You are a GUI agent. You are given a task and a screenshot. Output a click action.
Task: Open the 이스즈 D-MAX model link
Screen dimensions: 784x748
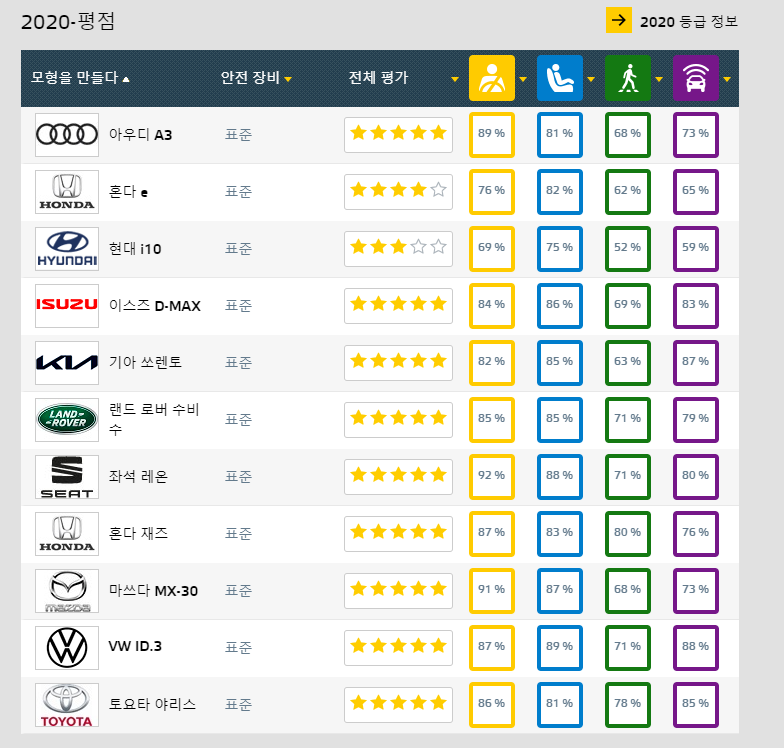(x=154, y=306)
